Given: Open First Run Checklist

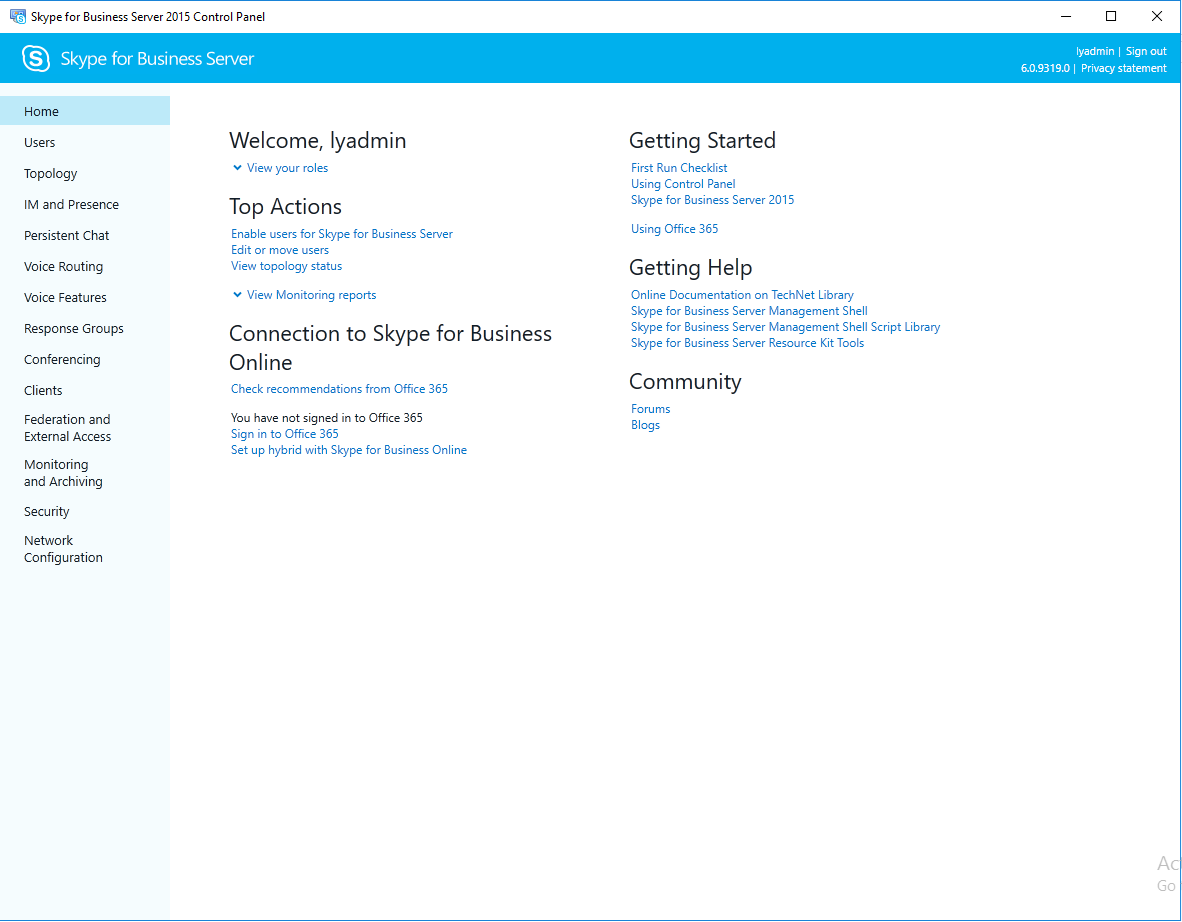Looking at the screenshot, I should point(679,167).
